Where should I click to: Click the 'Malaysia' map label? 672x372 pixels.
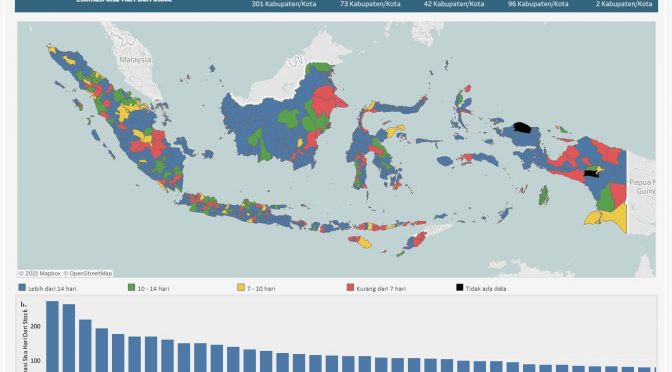[x=135, y=60]
